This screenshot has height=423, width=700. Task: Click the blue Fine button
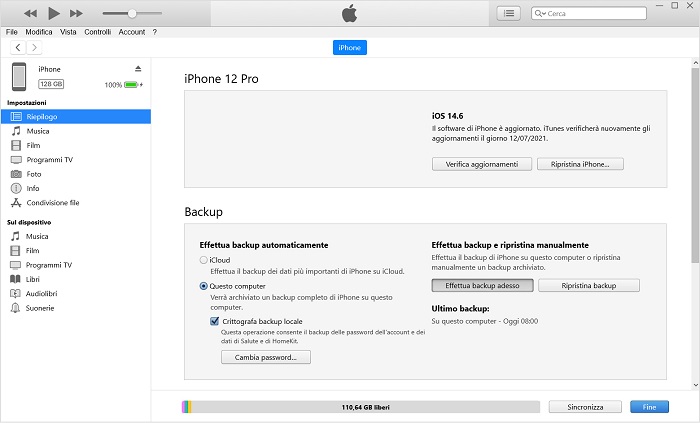650,407
